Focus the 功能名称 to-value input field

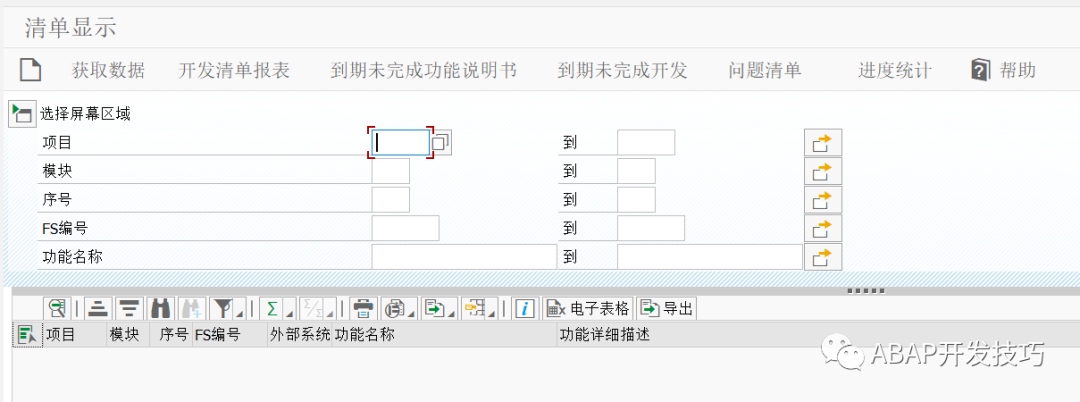710,257
